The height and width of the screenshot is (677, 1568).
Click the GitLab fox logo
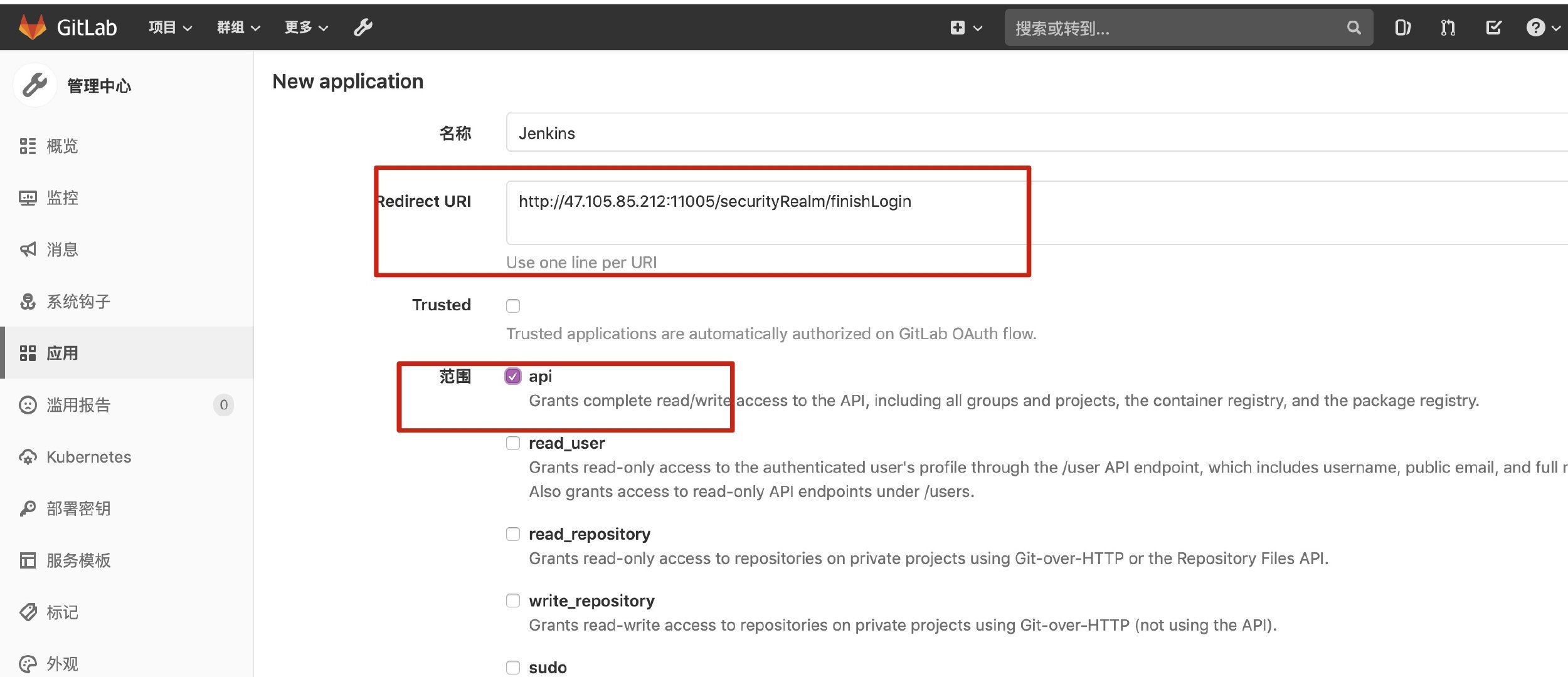[x=33, y=27]
